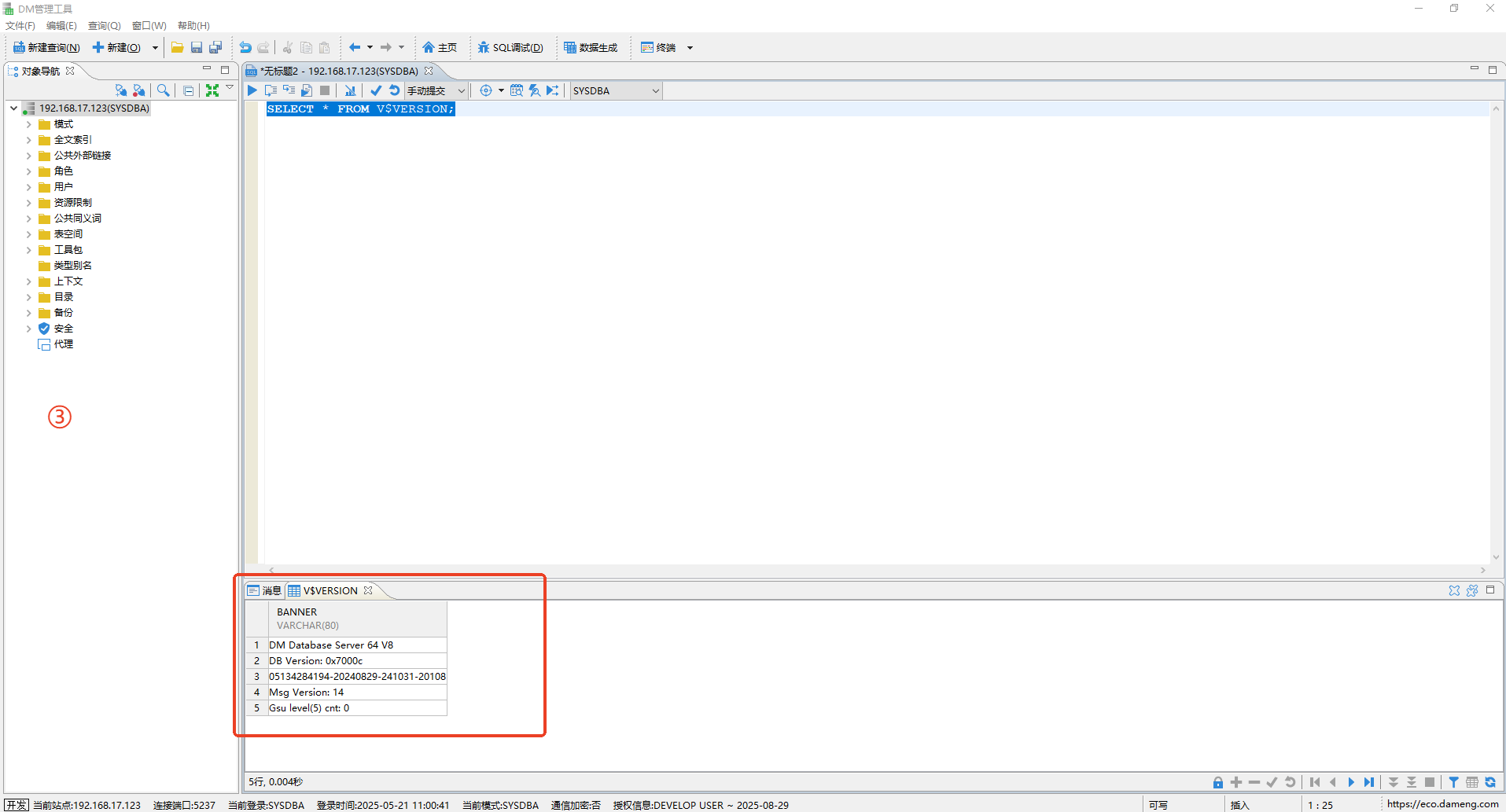Go to last page of results
This screenshot has width=1506, height=812.
click(1369, 782)
